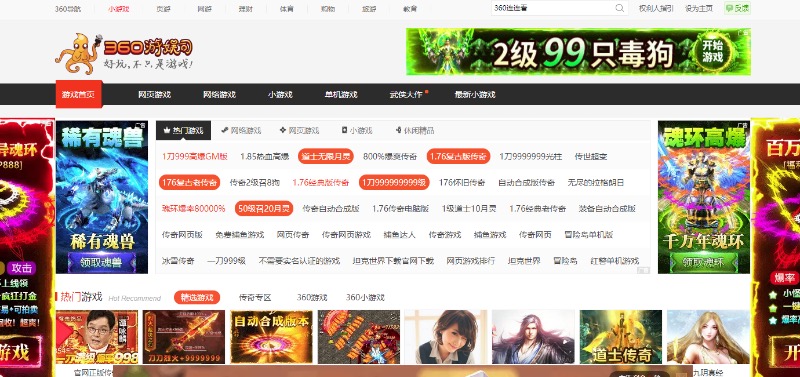Click the 坦克世界下载官网下载 link

pyautogui.click(x=393, y=261)
